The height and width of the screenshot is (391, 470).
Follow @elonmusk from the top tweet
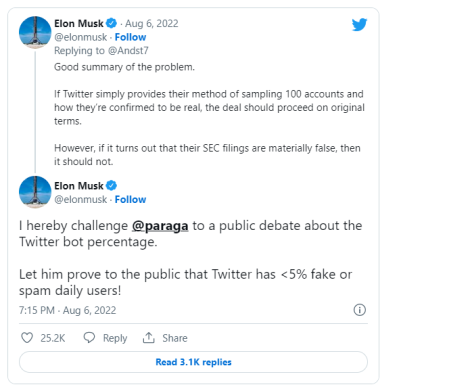pyautogui.click(x=130, y=37)
